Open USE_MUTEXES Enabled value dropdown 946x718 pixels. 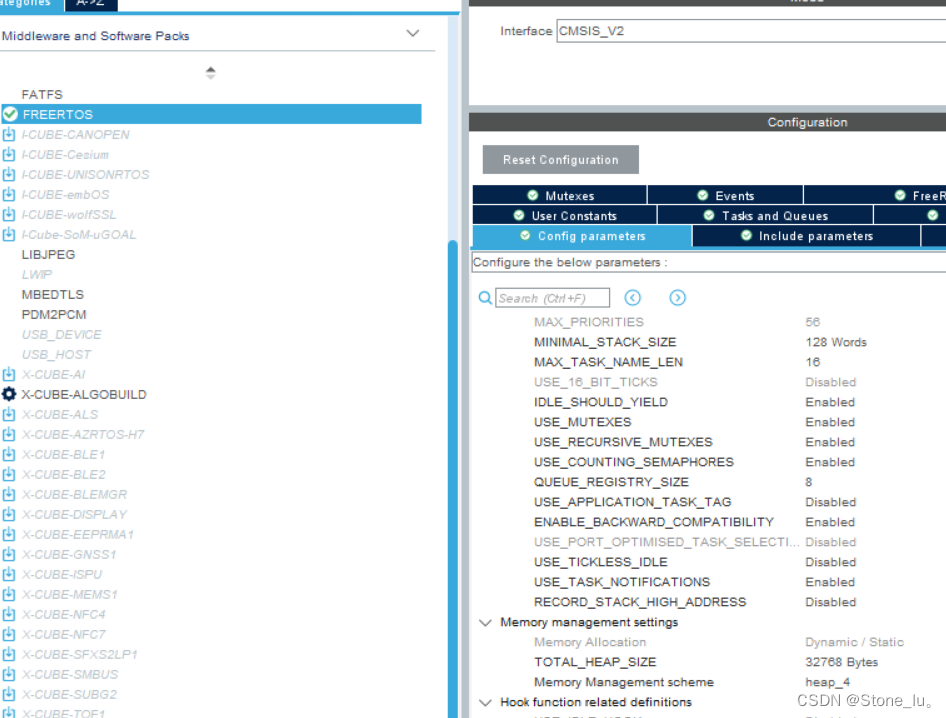point(830,422)
